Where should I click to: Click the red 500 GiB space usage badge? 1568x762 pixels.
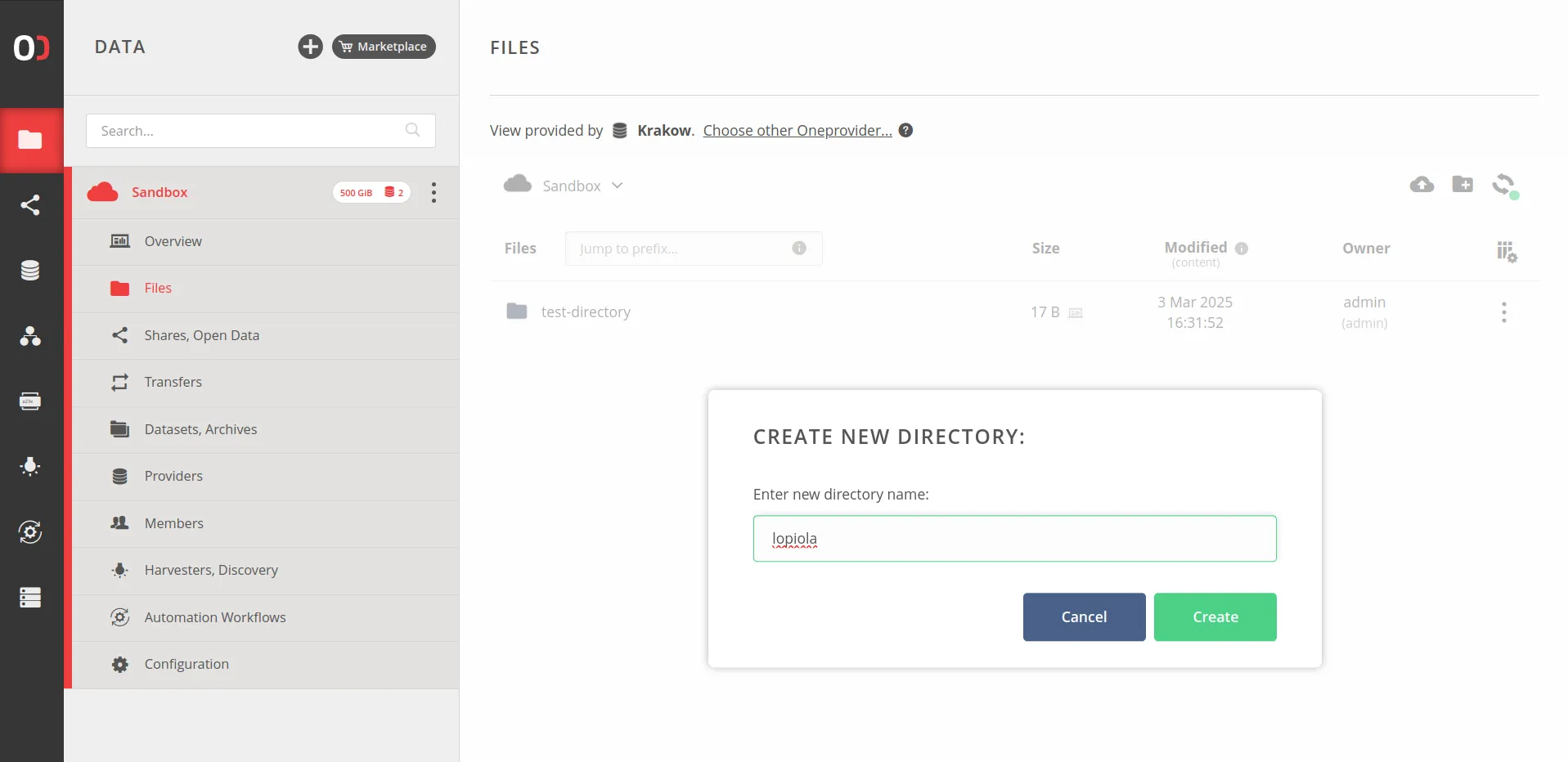click(x=371, y=192)
